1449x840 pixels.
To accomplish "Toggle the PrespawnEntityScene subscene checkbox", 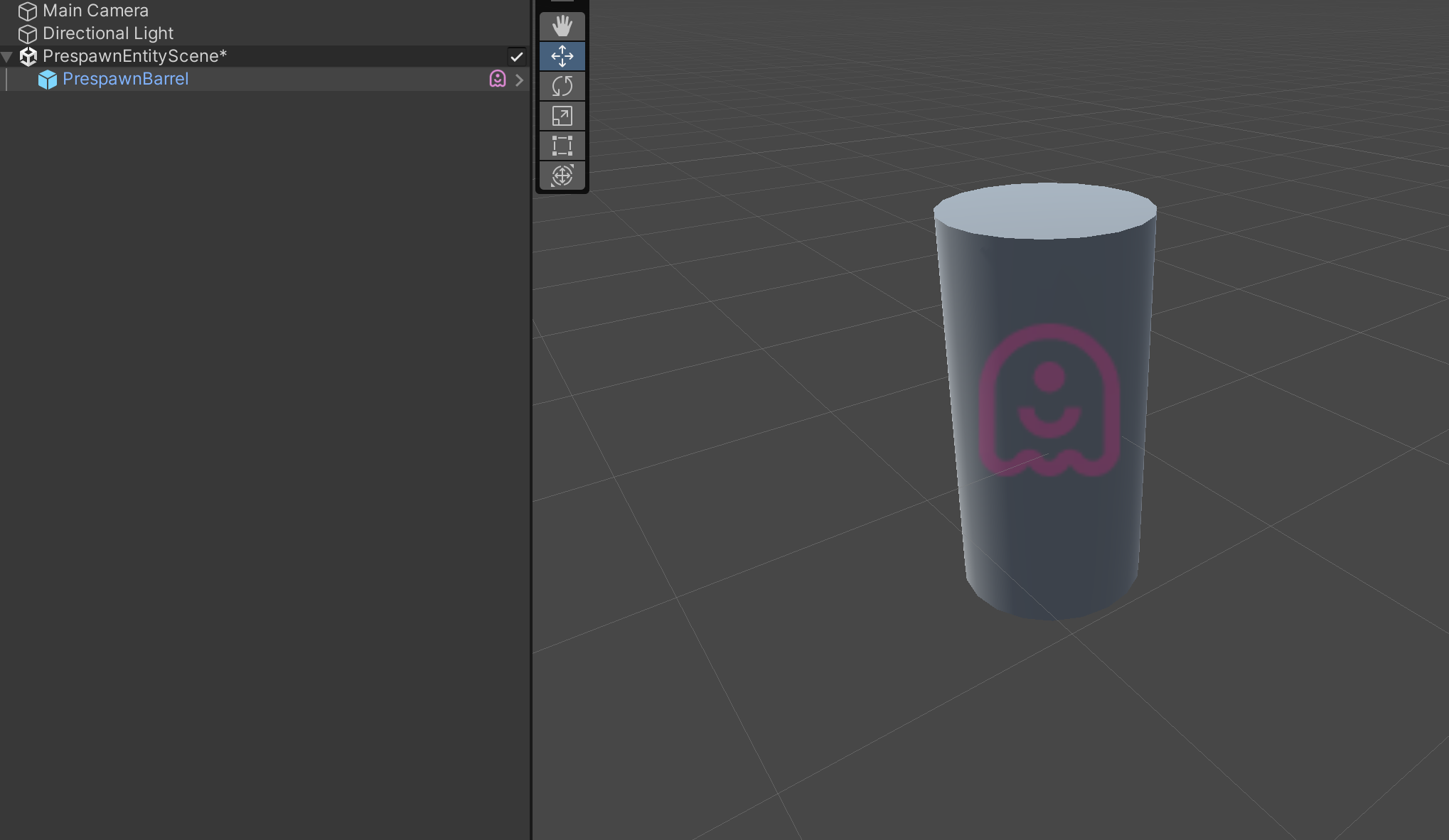I will pyautogui.click(x=516, y=56).
